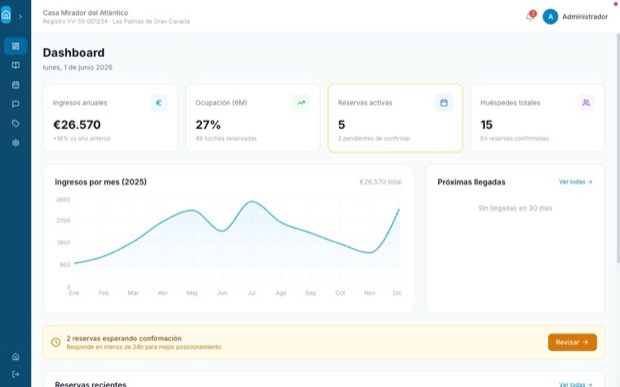Expand the sidebar with the chevron arrow

click(21, 17)
